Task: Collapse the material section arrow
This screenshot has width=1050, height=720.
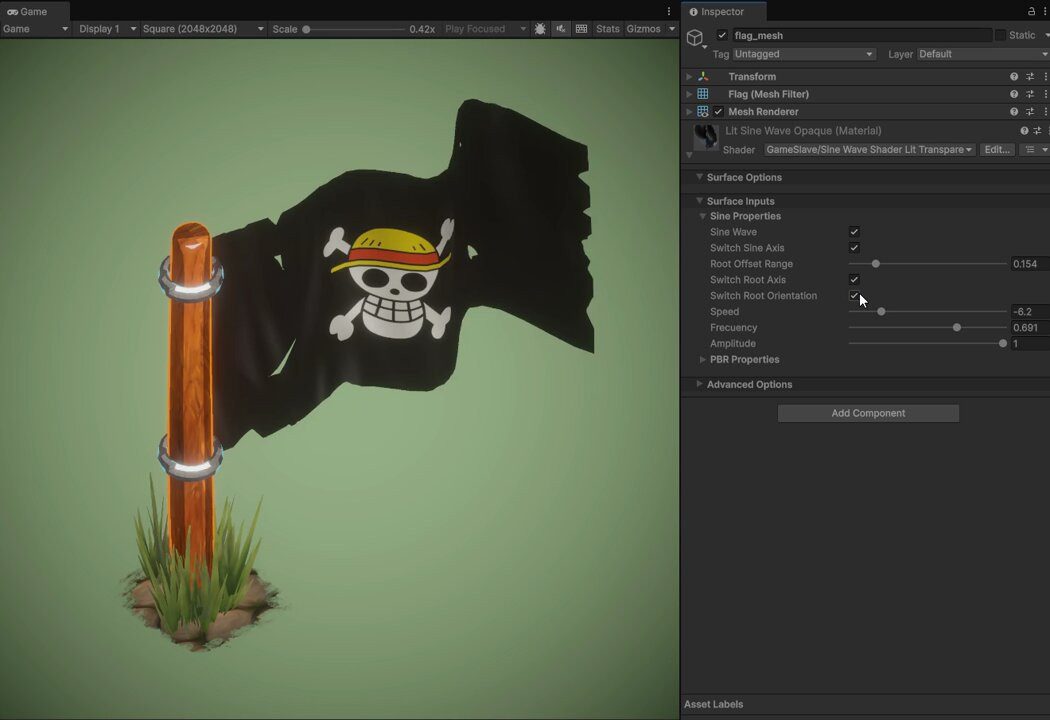Action: 689,155
